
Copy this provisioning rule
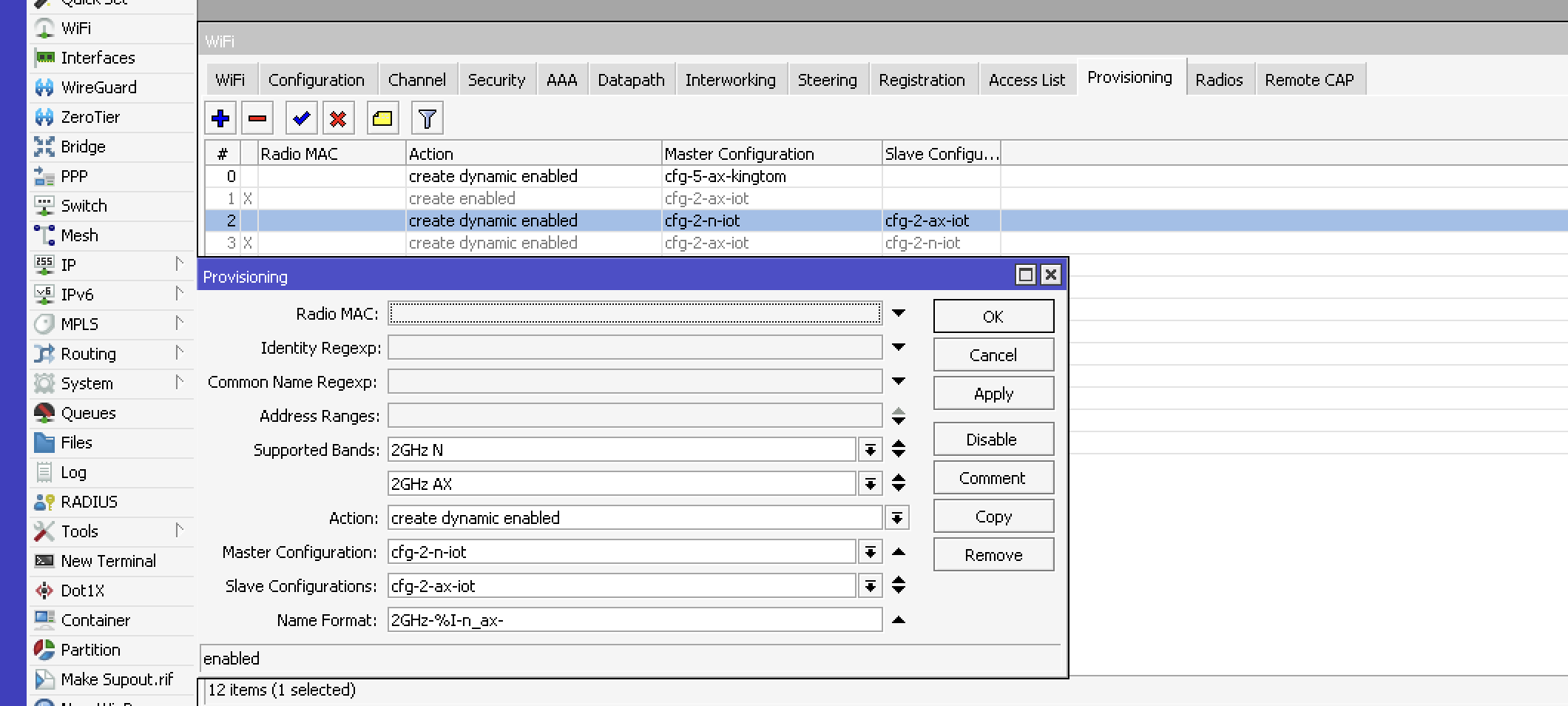point(993,517)
